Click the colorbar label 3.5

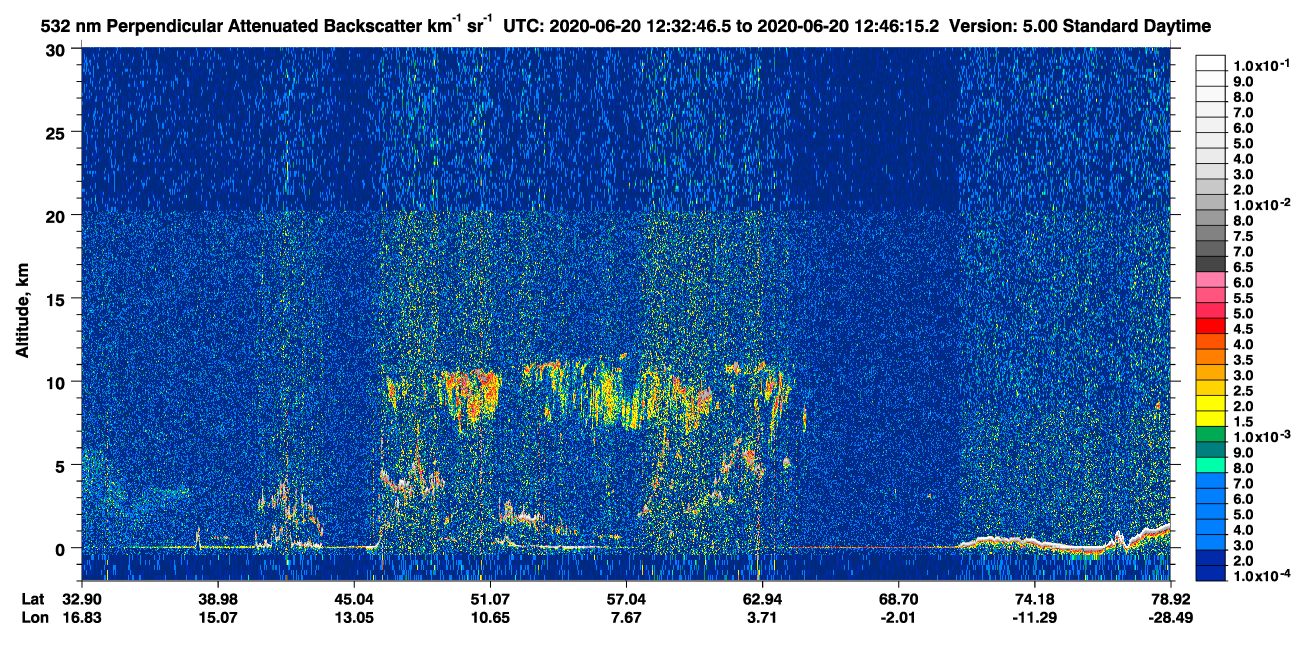point(1245,358)
